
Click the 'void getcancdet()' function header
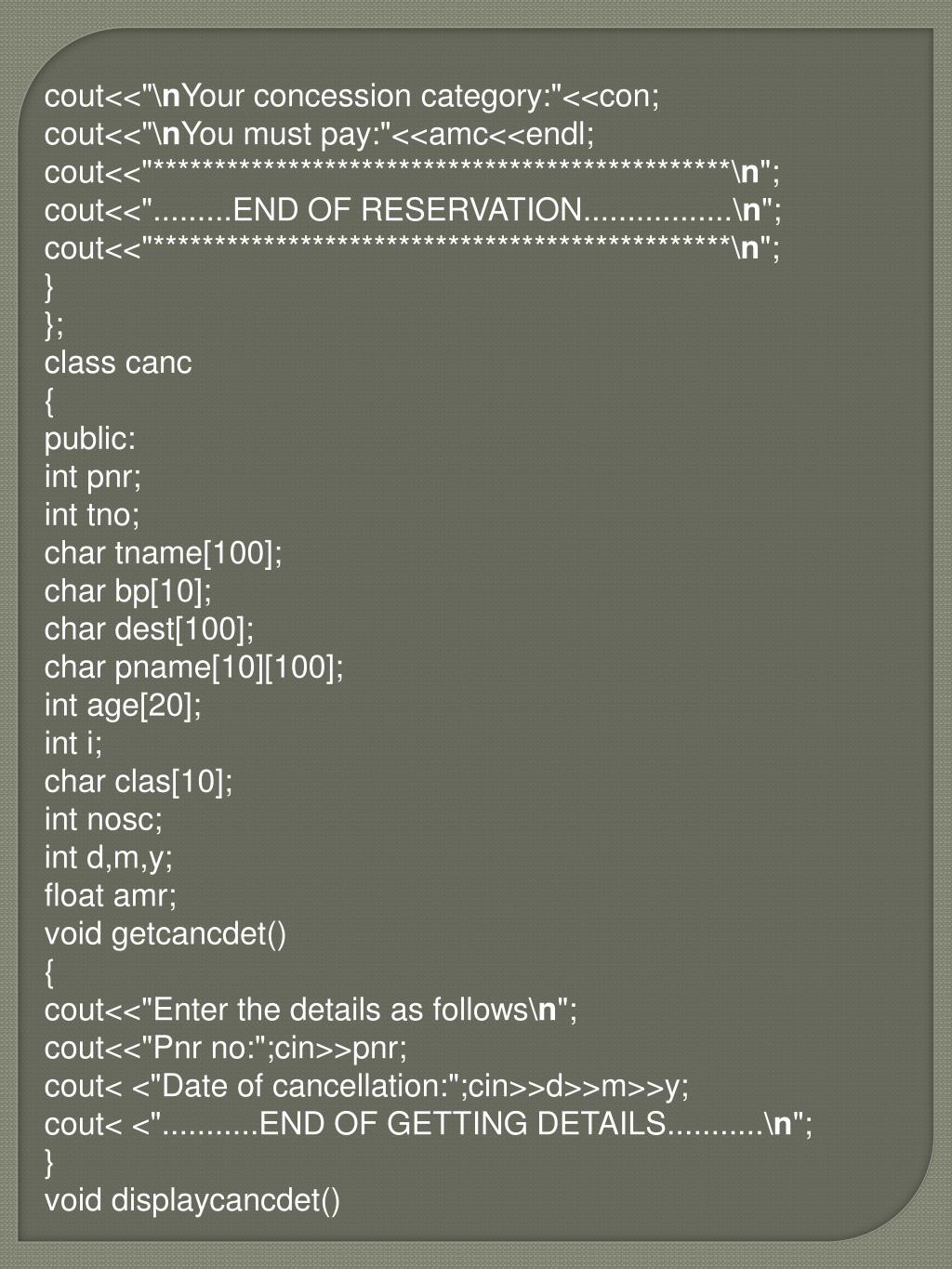(x=165, y=934)
